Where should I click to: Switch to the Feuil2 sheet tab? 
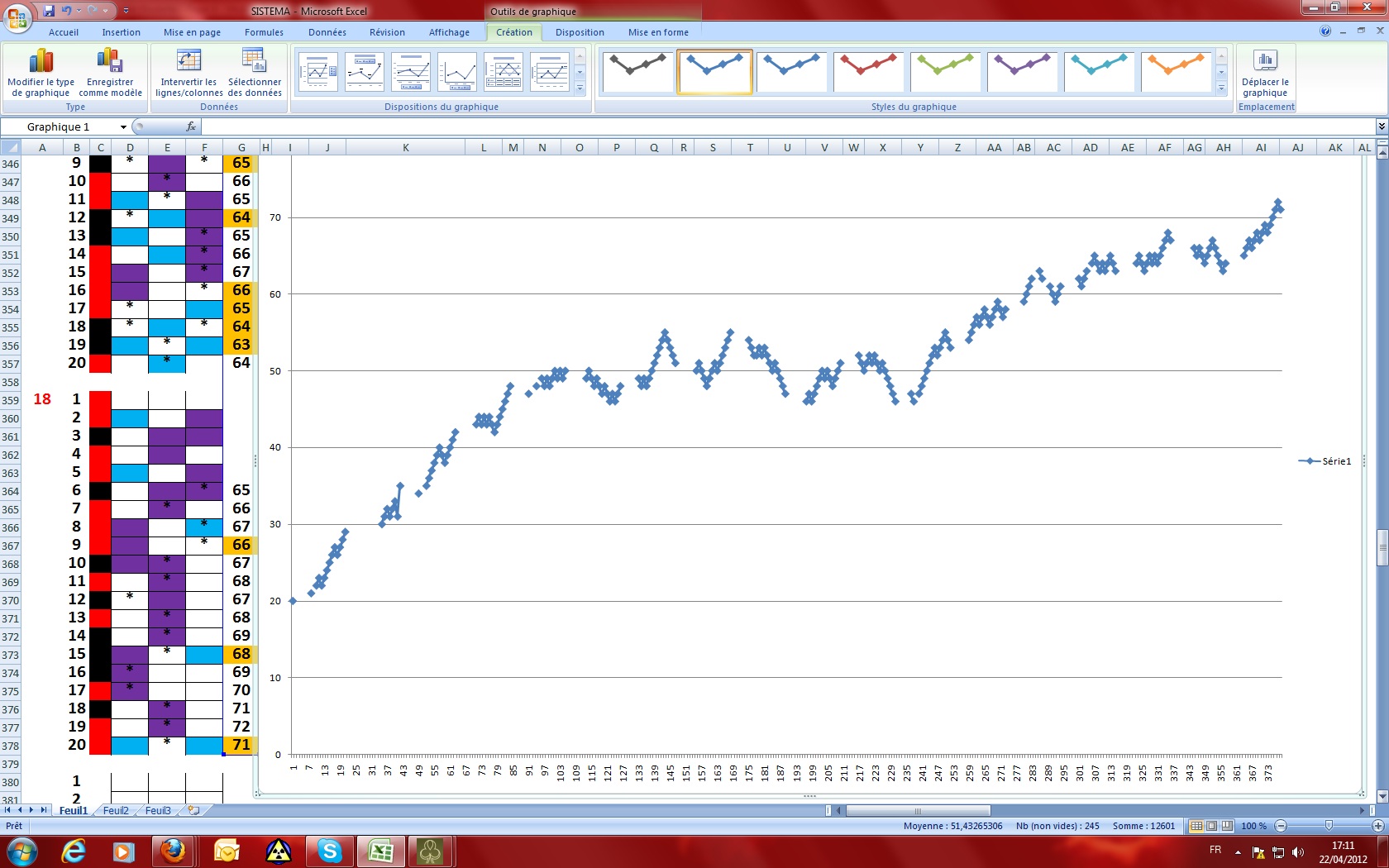tap(115, 811)
